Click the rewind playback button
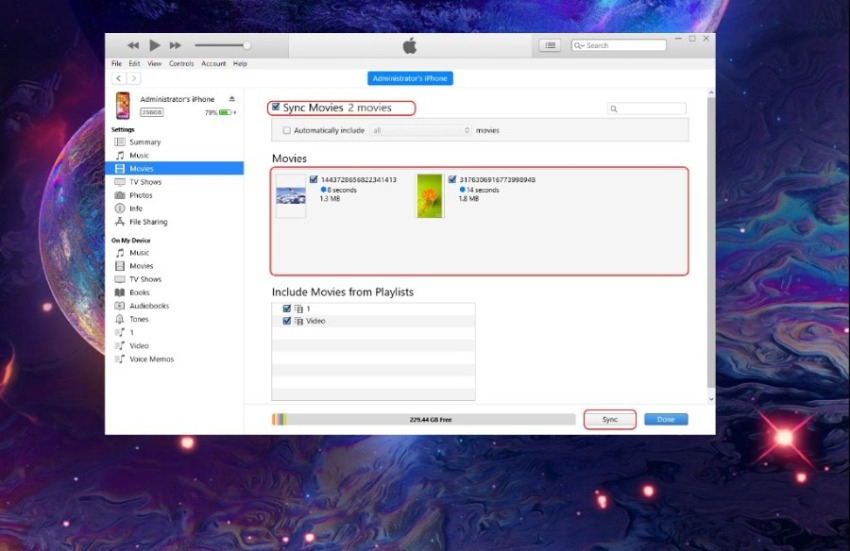Screen dimensions: 850x551 pos(133,46)
